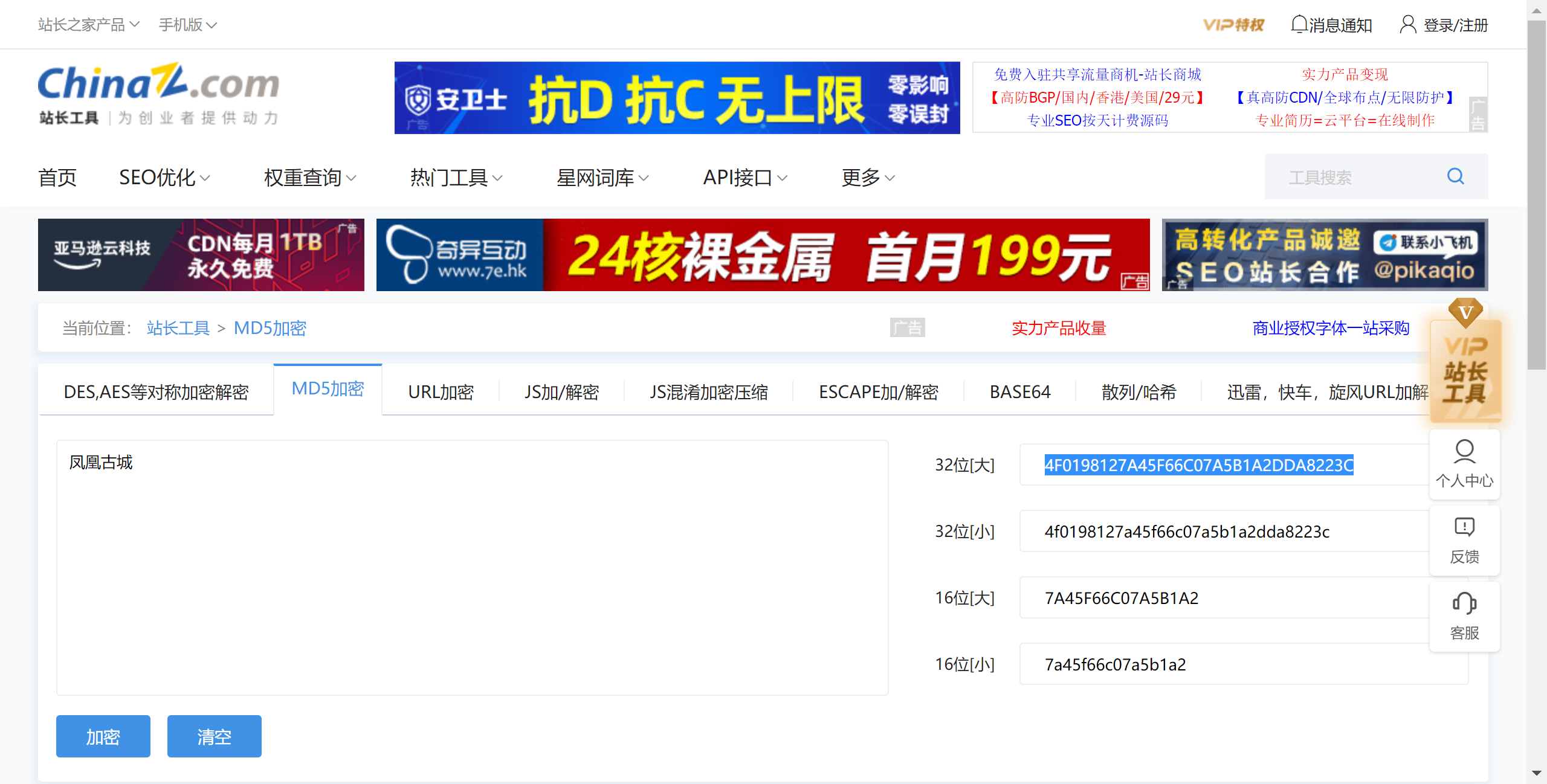Switch to the URL加密 tab
The height and width of the screenshot is (784, 1547).
click(x=441, y=392)
